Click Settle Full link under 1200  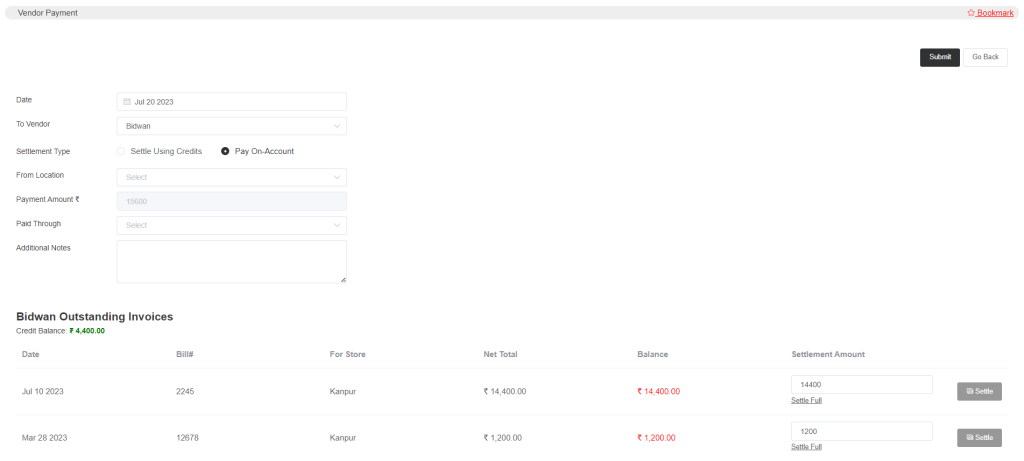point(807,447)
